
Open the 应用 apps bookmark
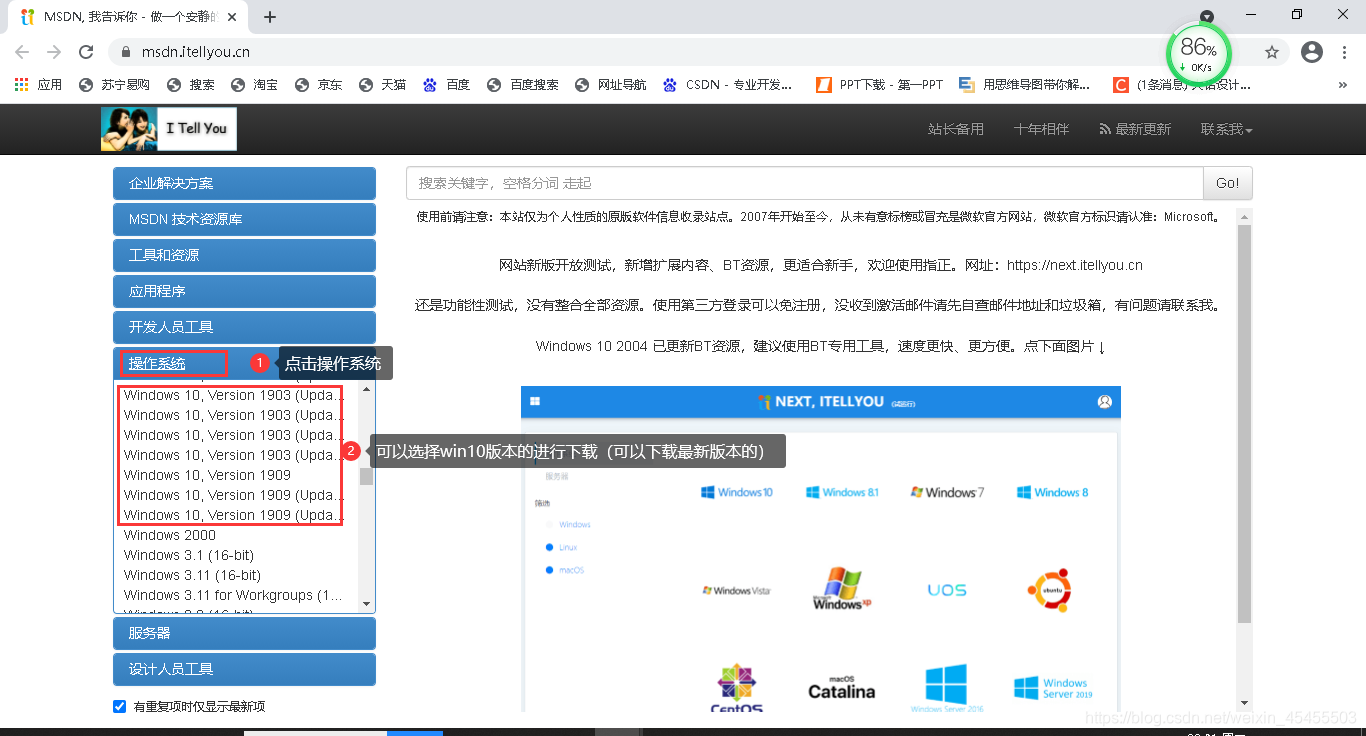point(38,85)
